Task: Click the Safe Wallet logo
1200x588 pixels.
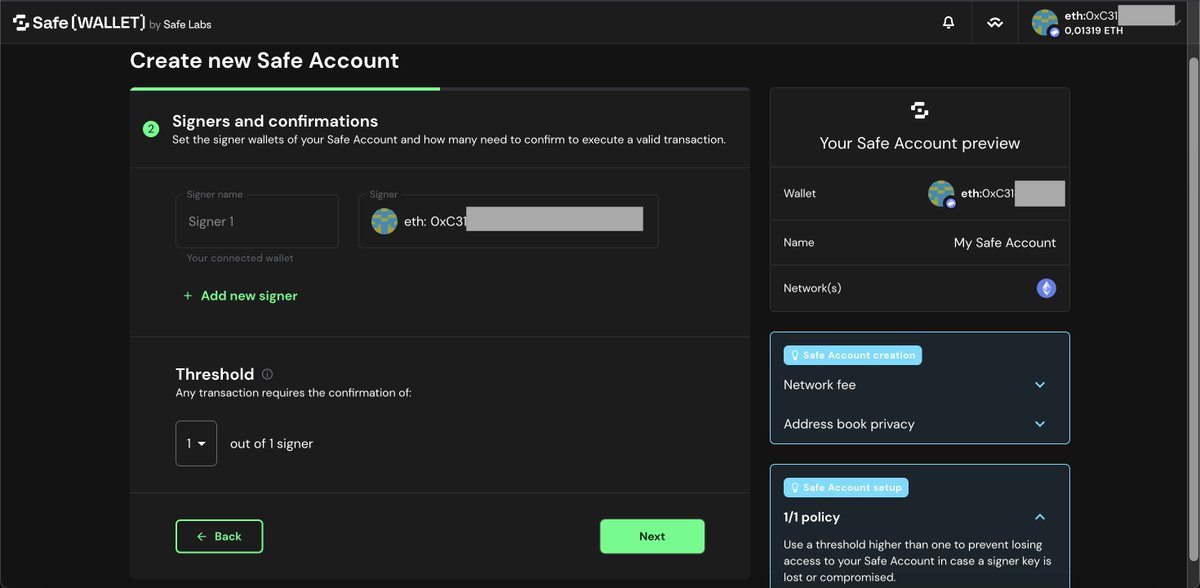Action: 79,23
